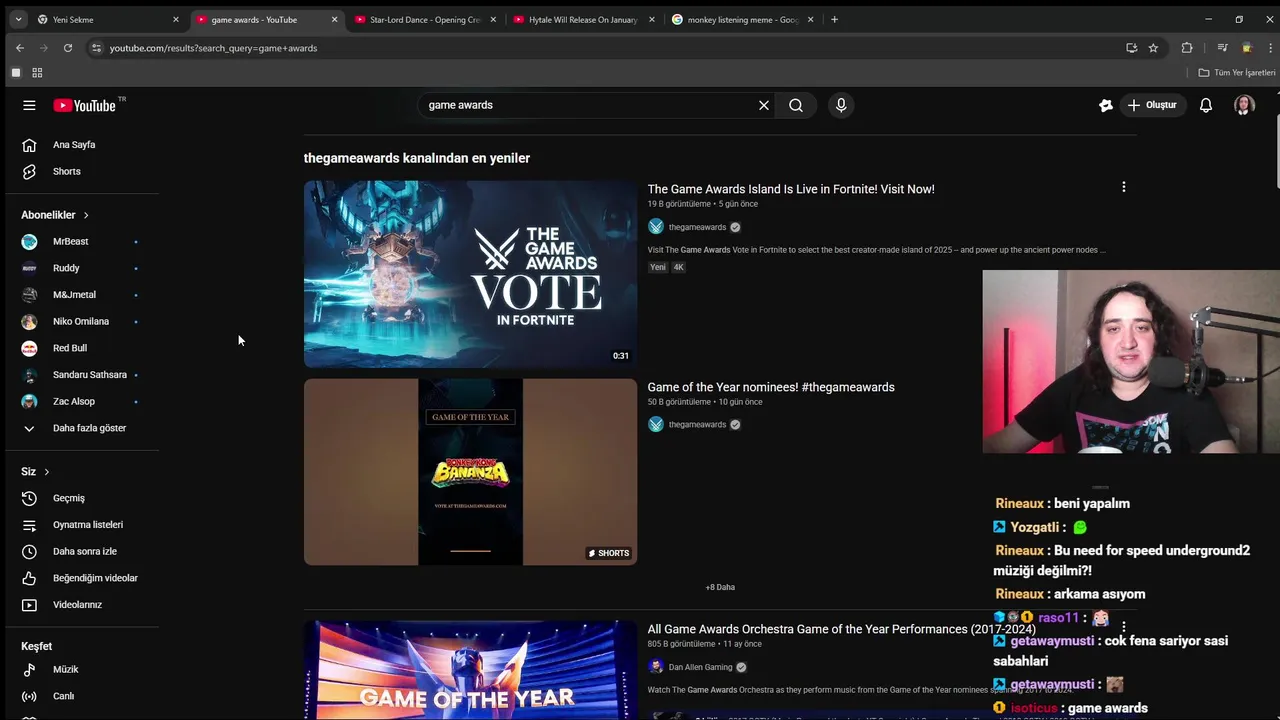Open title Game of the Year nominees
This screenshot has width=1280, height=720.
click(x=771, y=387)
